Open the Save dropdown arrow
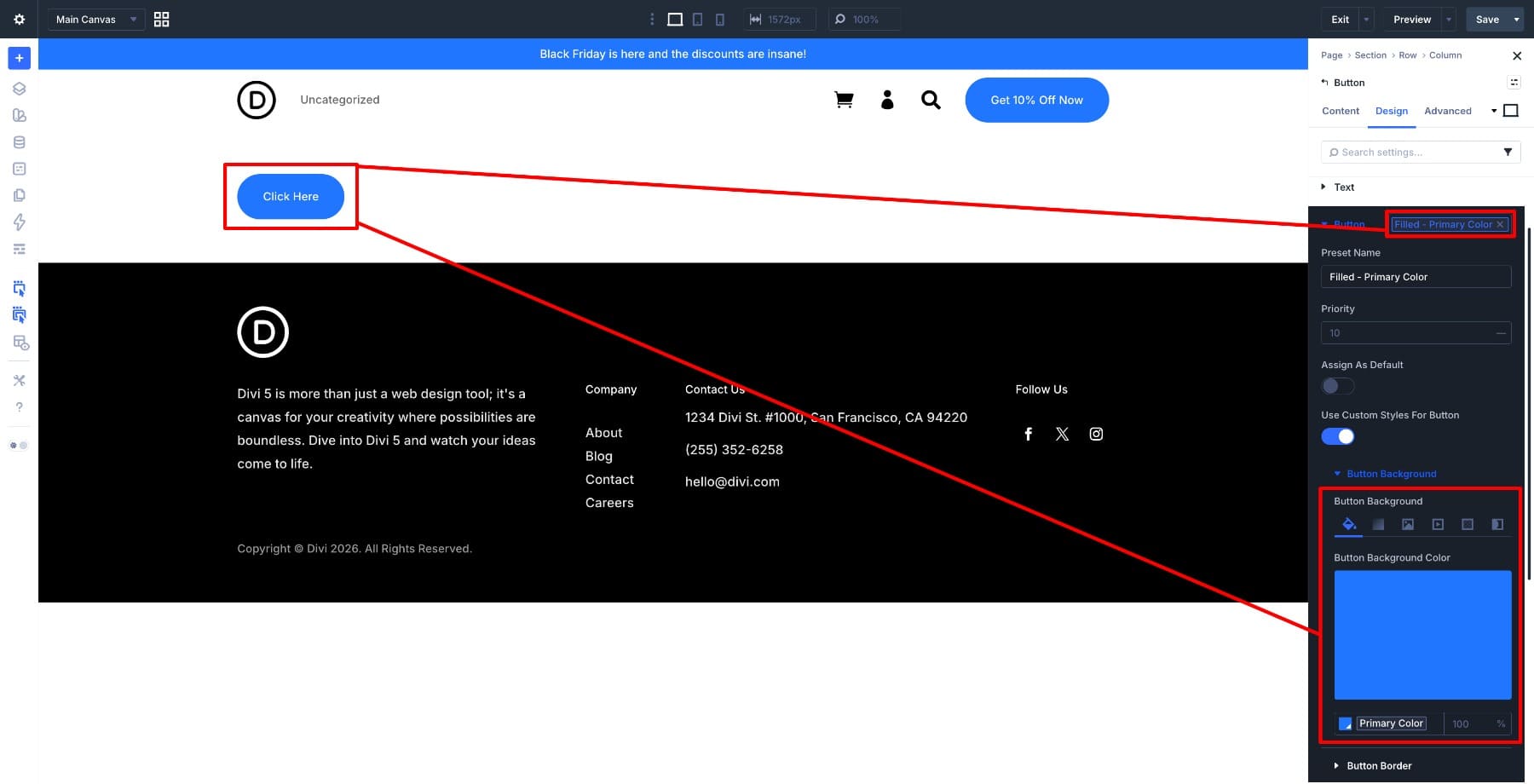The height and width of the screenshot is (784, 1534). (1516, 19)
